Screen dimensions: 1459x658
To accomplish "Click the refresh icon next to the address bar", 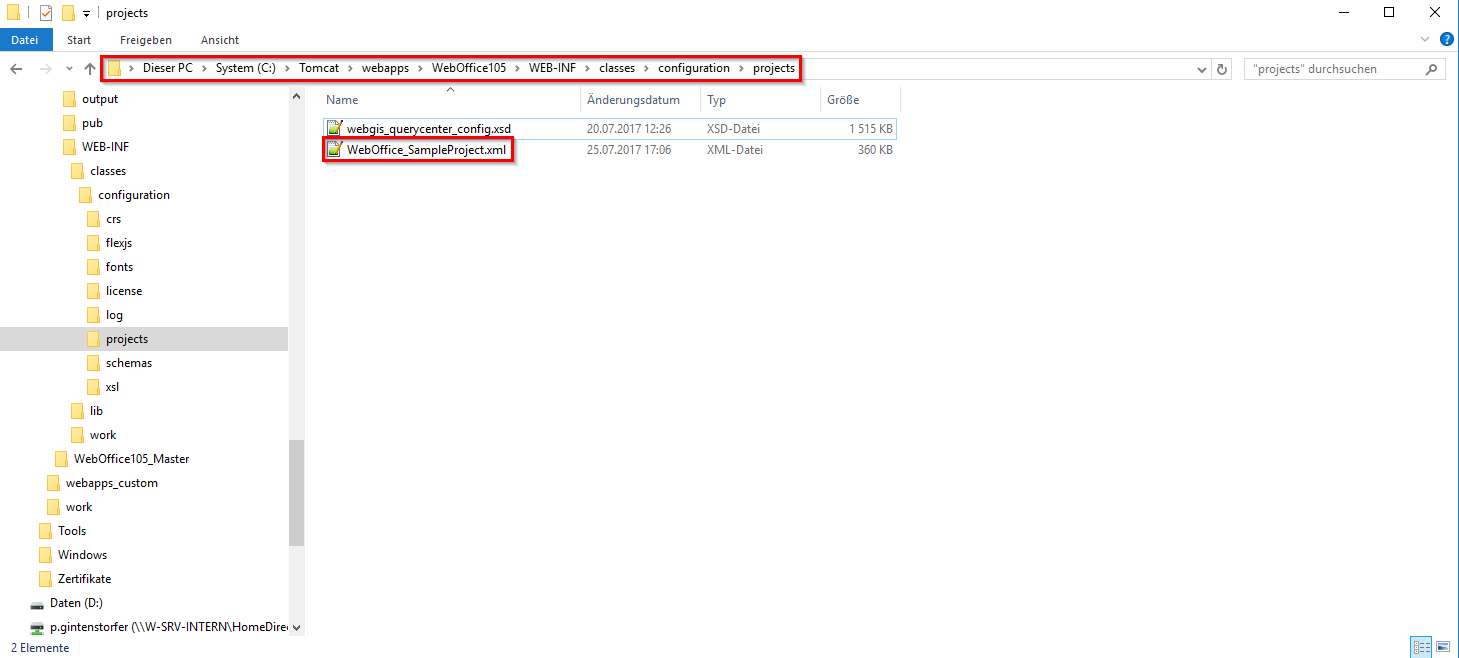I will [x=1221, y=68].
